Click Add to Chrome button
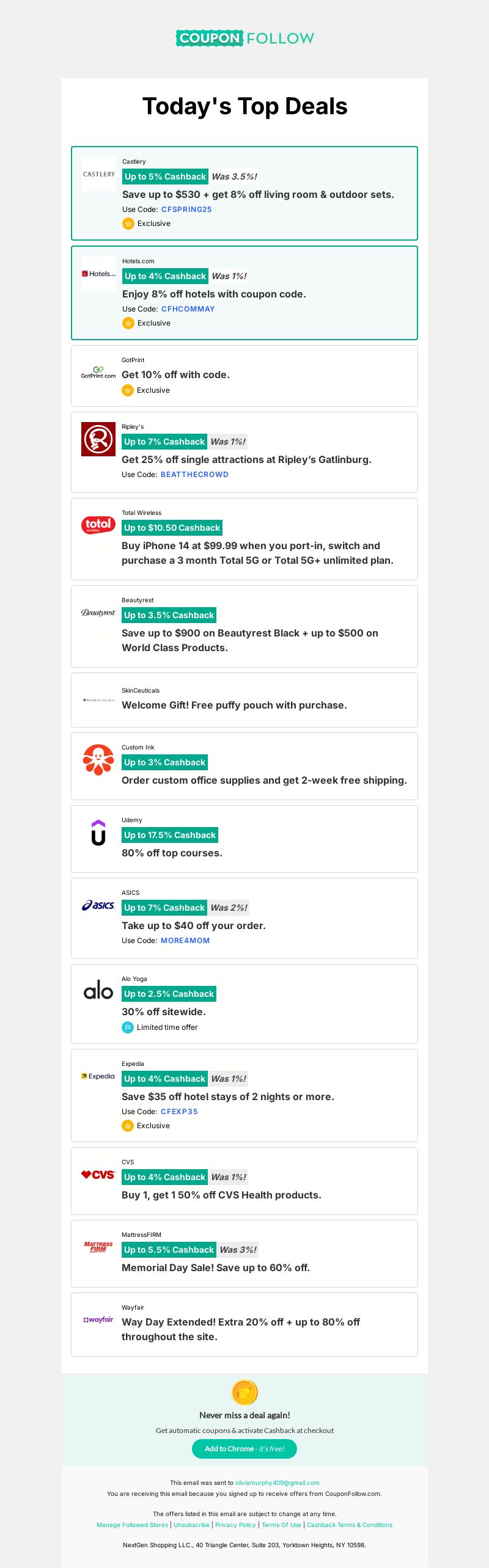The height and width of the screenshot is (1568, 489). pos(244,1449)
